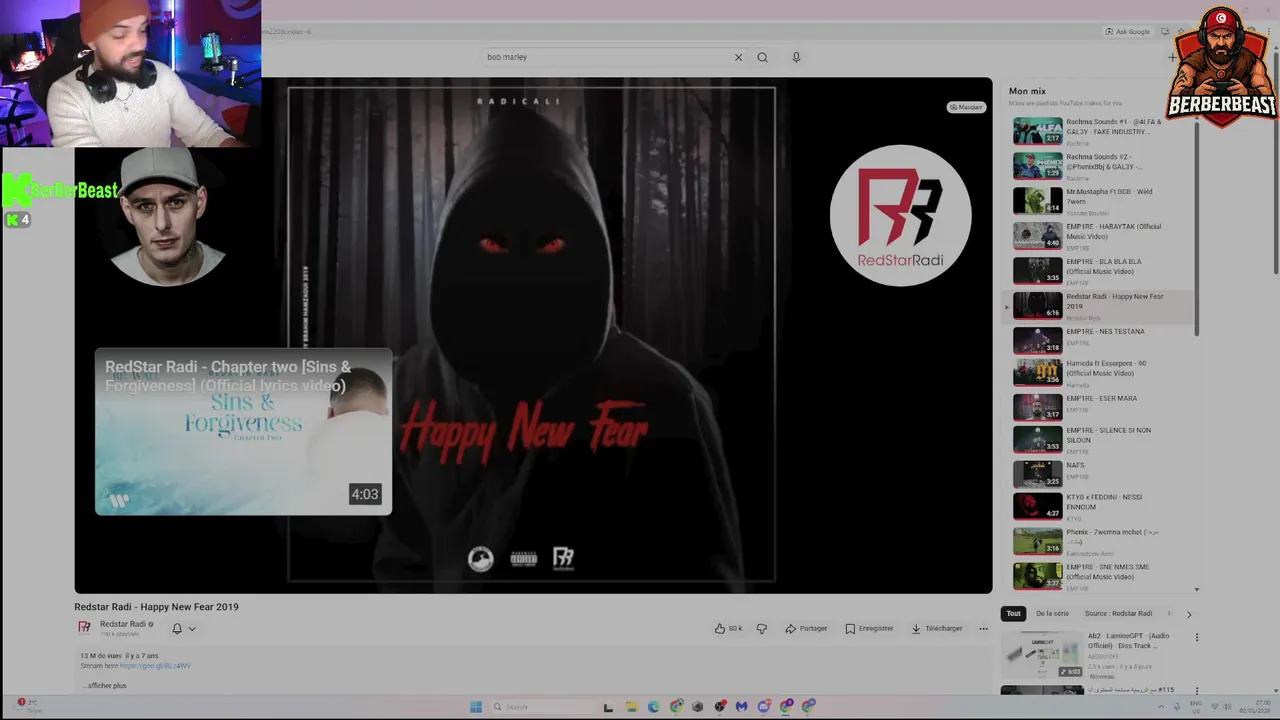Screen dimensions: 1280x720
Task: Clear the 'boo marley' search text
Action: [x=738, y=57]
